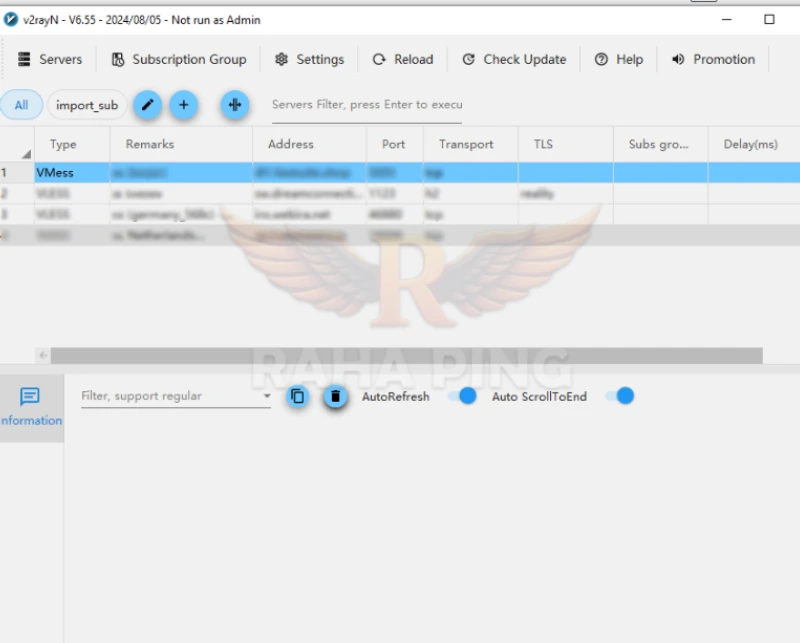Click the four-arrow move icon button
The width and height of the screenshot is (800, 643).
(x=235, y=105)
